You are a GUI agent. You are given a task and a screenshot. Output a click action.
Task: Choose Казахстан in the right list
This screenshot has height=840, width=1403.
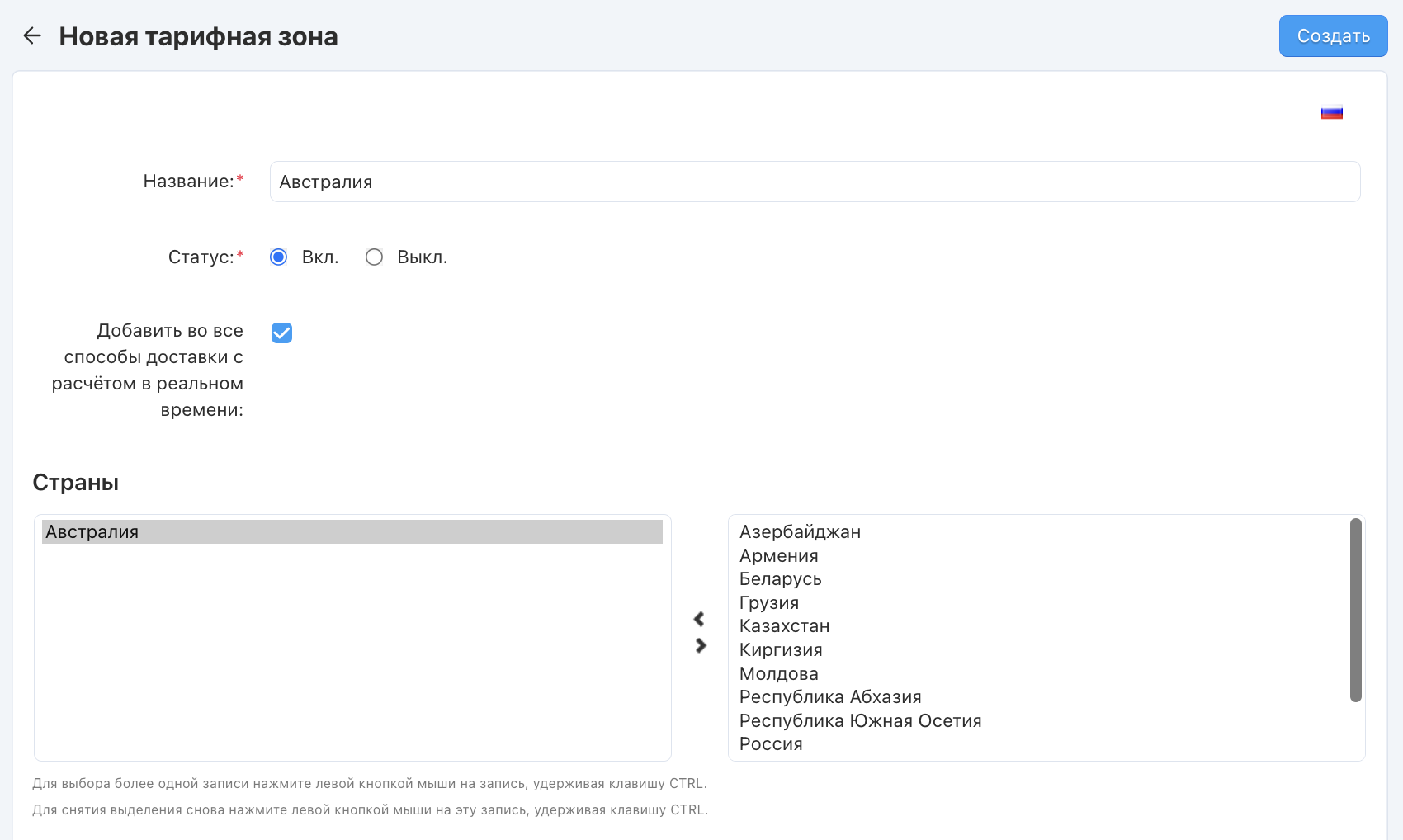pos(784,626)
